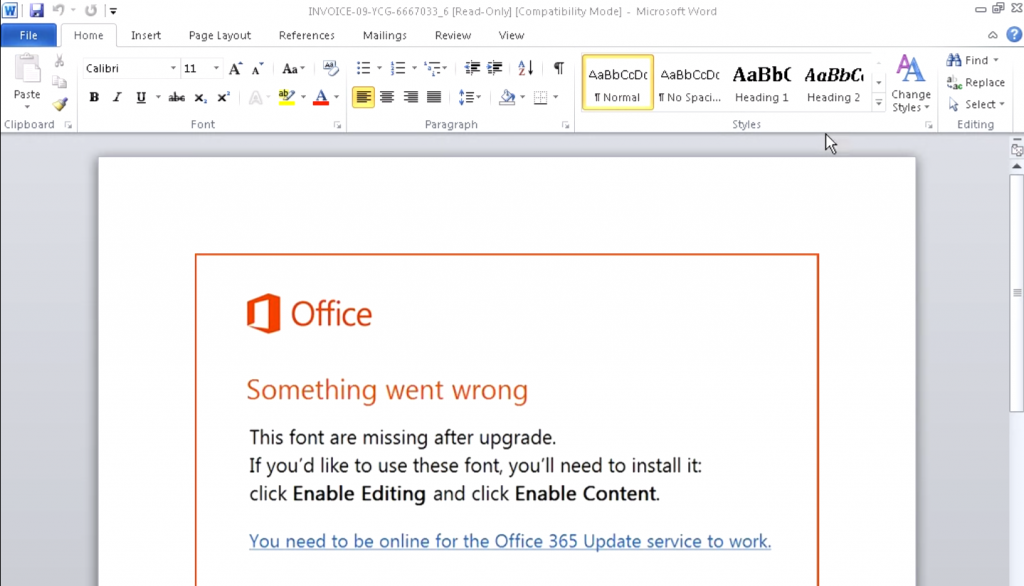Click the yellow text highlight color button
The image size is (1024, 586).
click(x=286, y=97)
